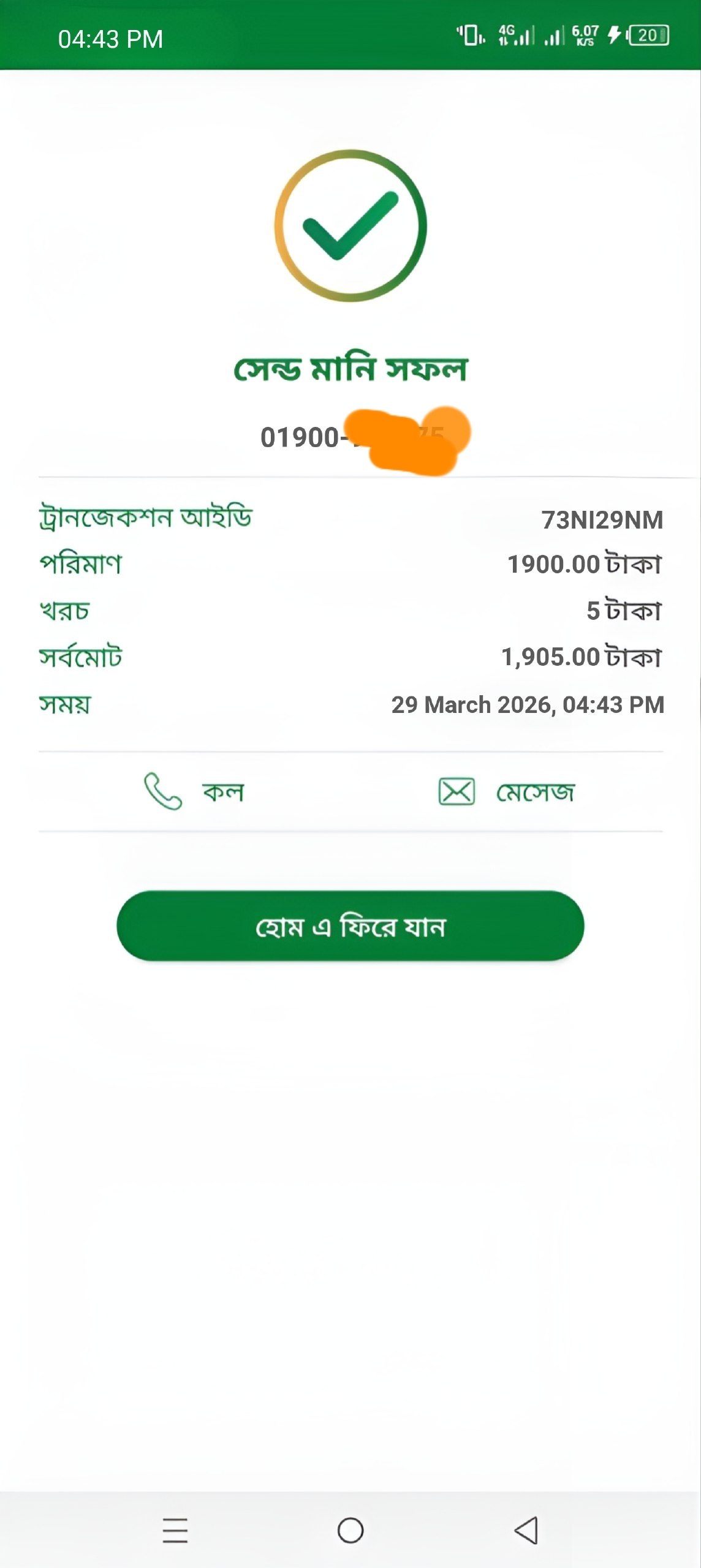This screenshot has height=1568, width=701.
Task: Tap the charging bolt icon
Action: [614, 36]
